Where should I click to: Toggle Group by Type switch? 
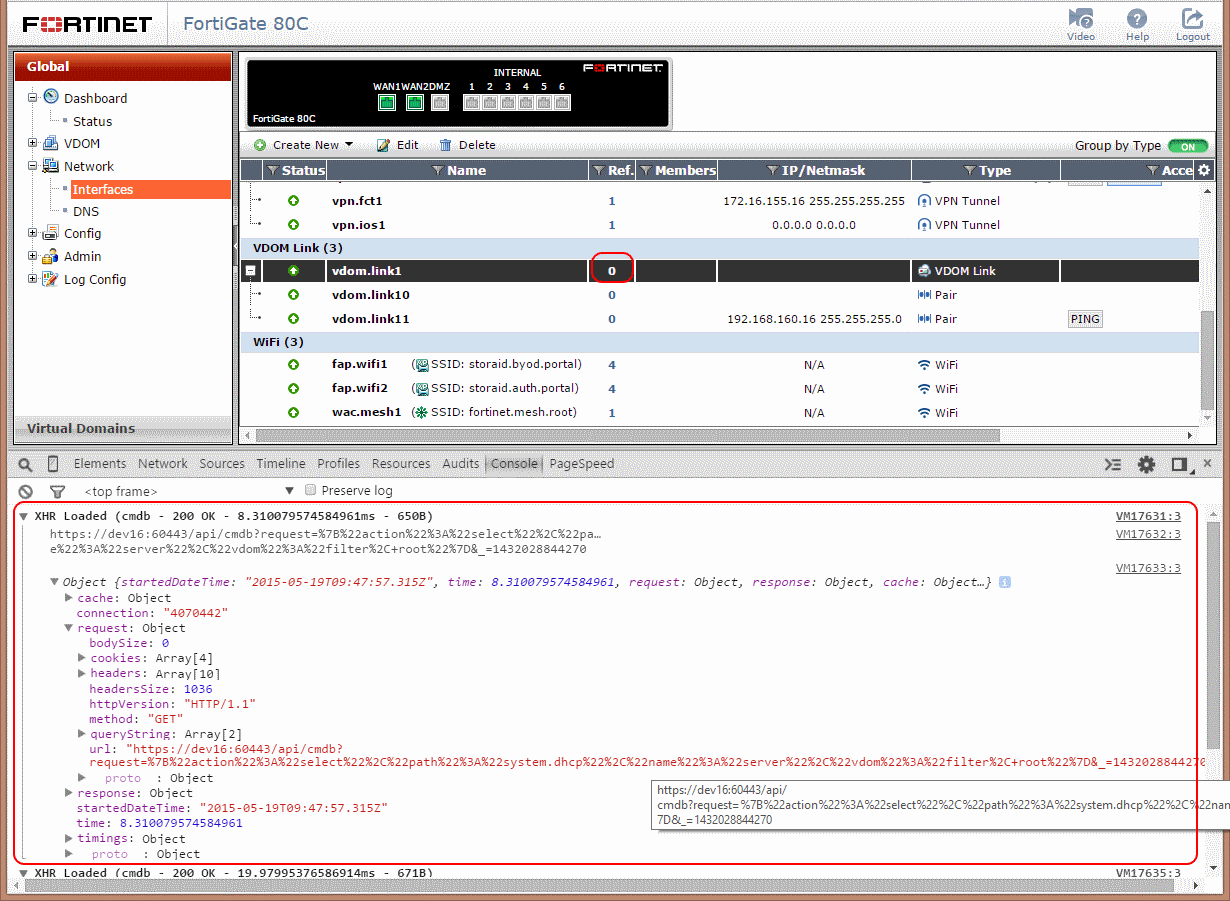click(1187, 146)
